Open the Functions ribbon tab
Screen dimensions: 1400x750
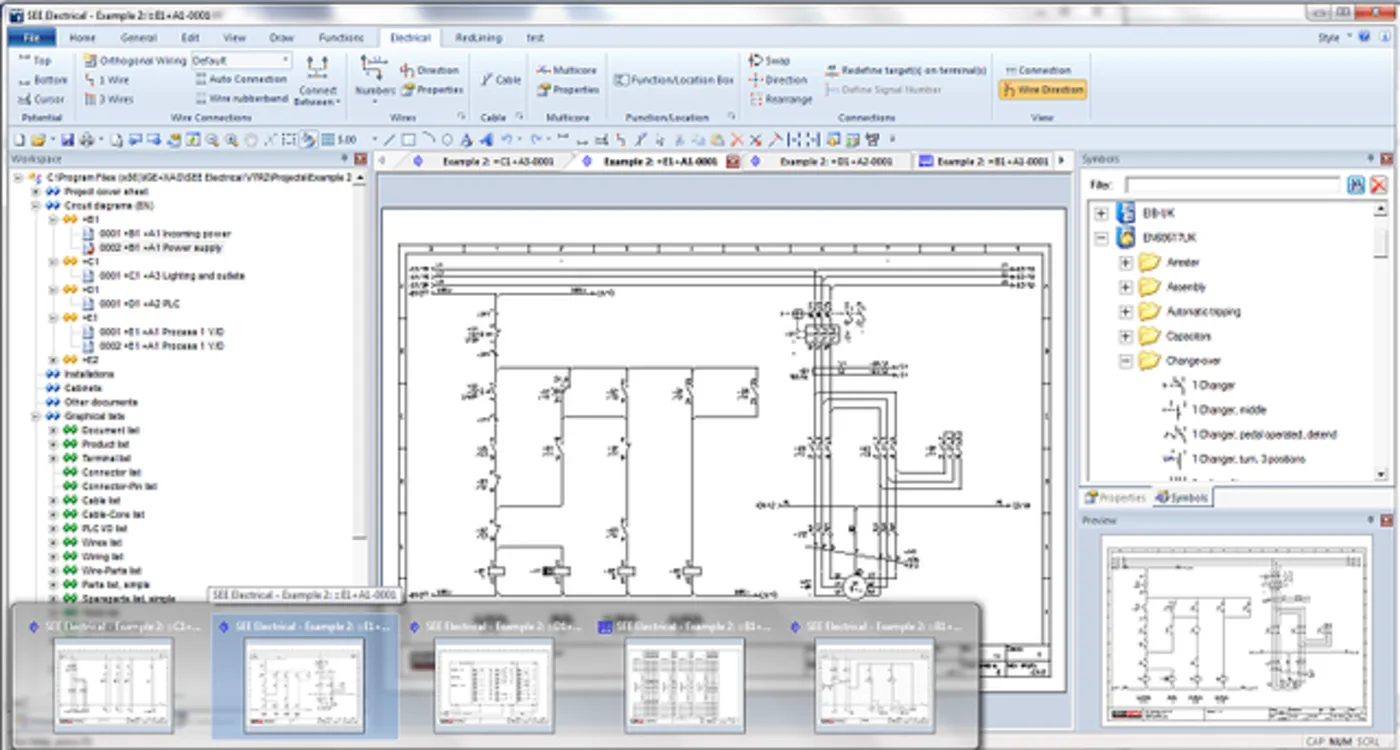click(341, 38)
